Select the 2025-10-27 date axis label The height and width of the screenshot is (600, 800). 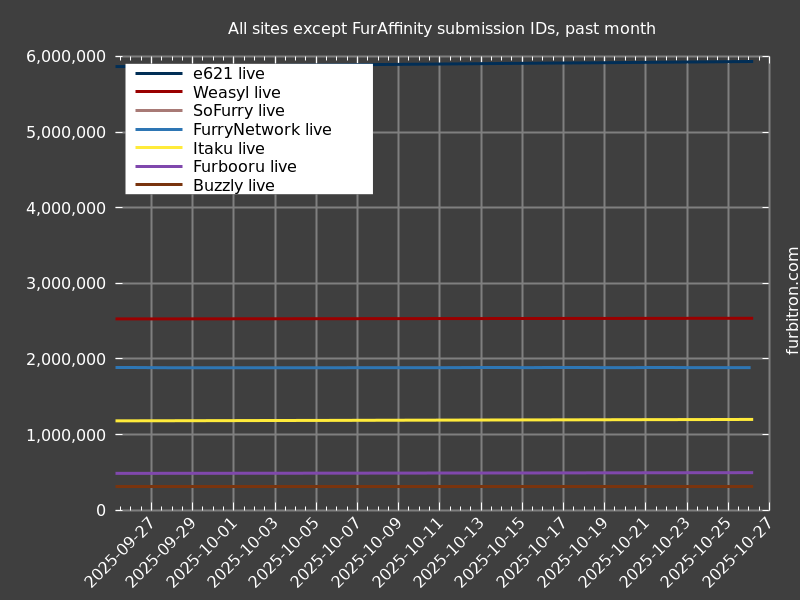click(x=739, y=552)
